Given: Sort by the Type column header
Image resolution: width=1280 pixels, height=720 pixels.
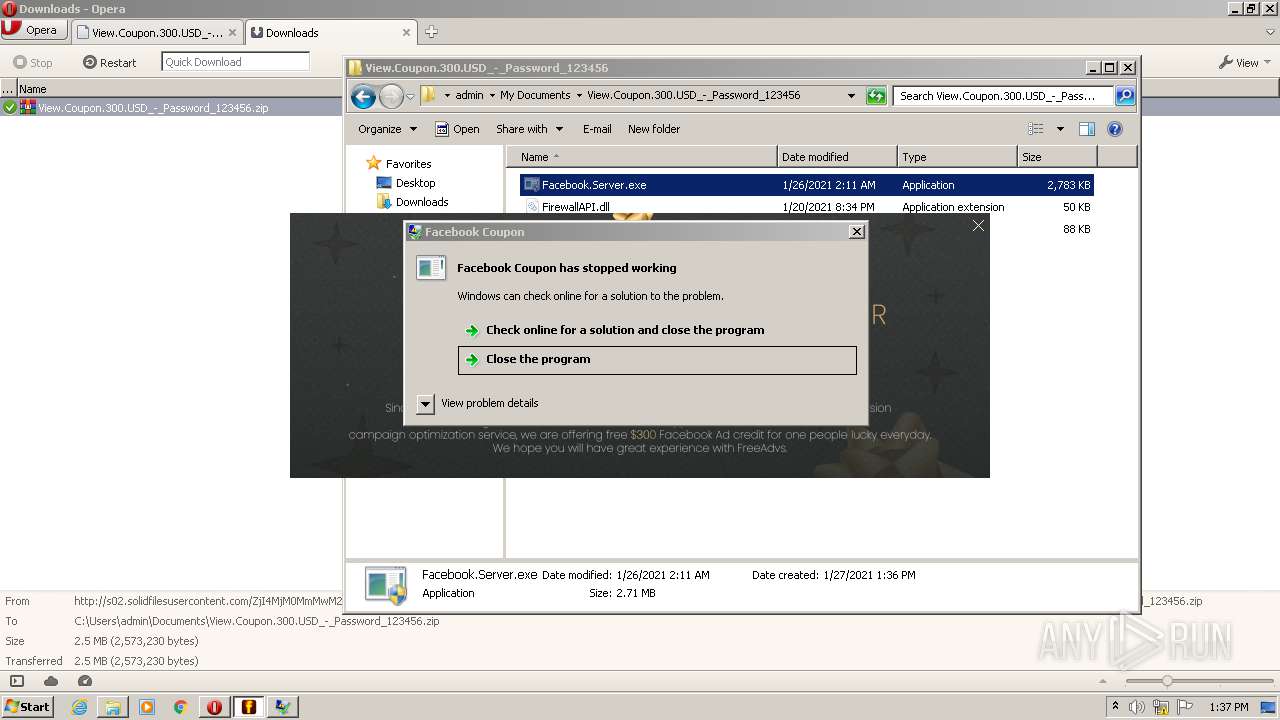Looking at the screenshot, I should click(x=957, y=157).
